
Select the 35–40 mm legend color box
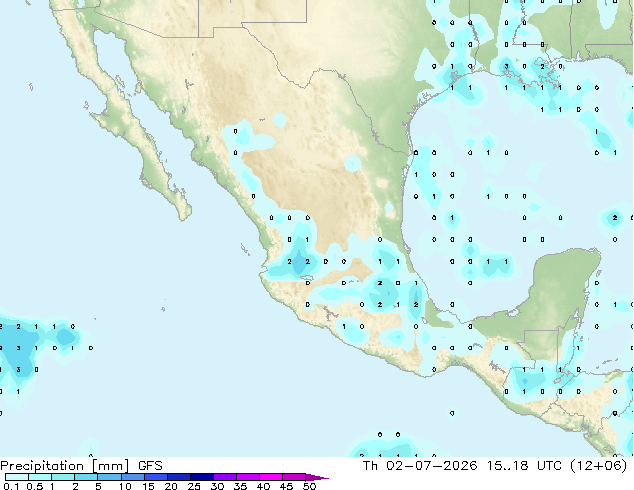247,477
